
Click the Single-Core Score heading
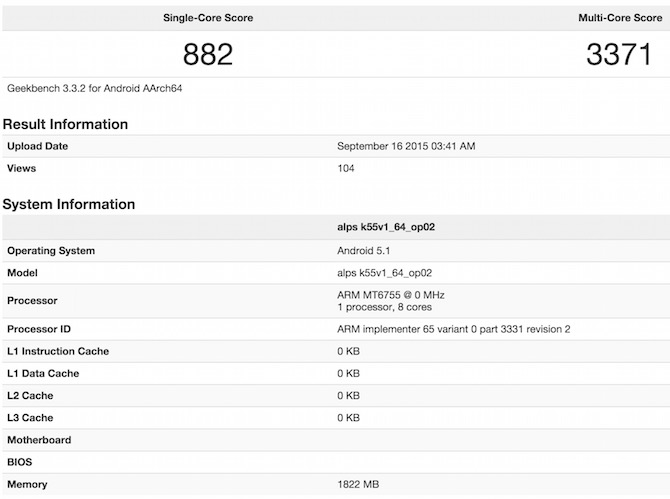(208, 18)
